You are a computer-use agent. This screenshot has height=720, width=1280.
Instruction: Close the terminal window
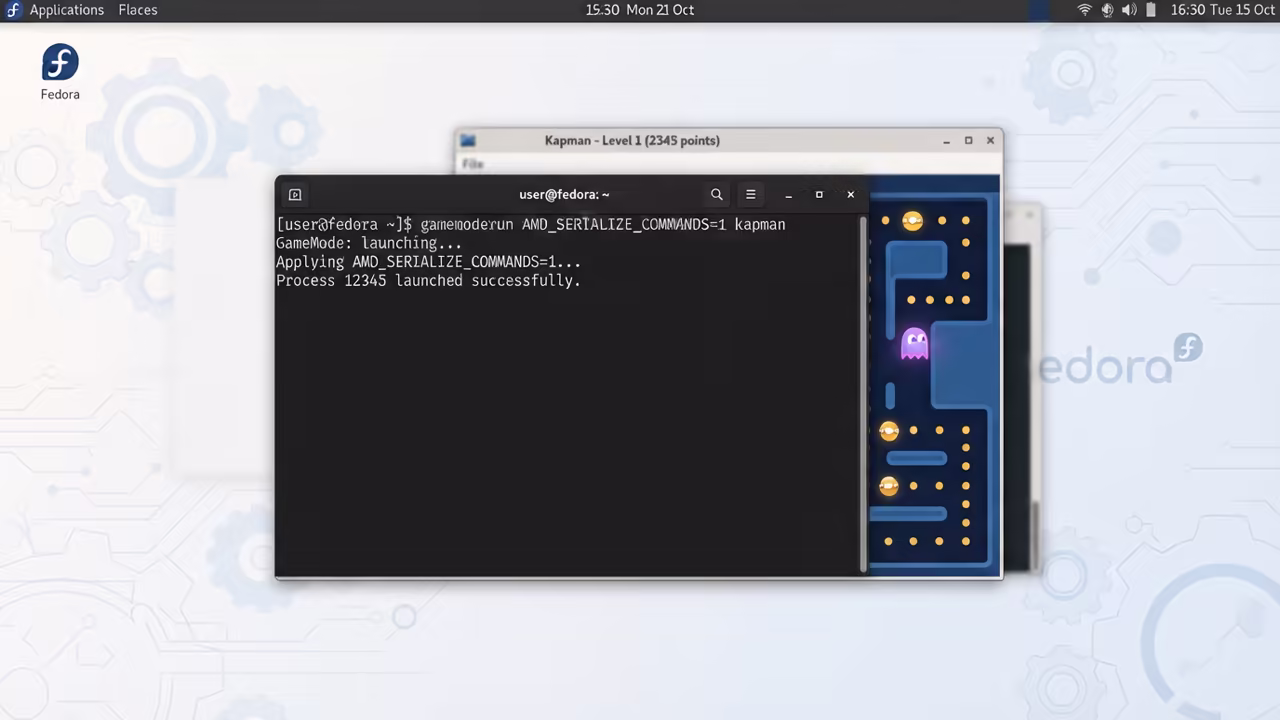pyautogui.click(x=851, y=195)
